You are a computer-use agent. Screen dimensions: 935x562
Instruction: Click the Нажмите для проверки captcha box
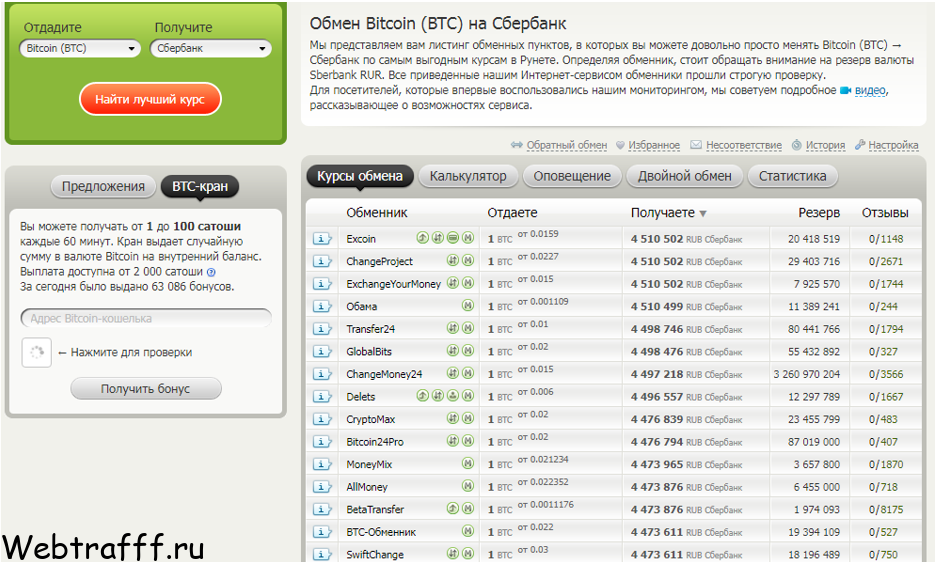tap(37, 352)
